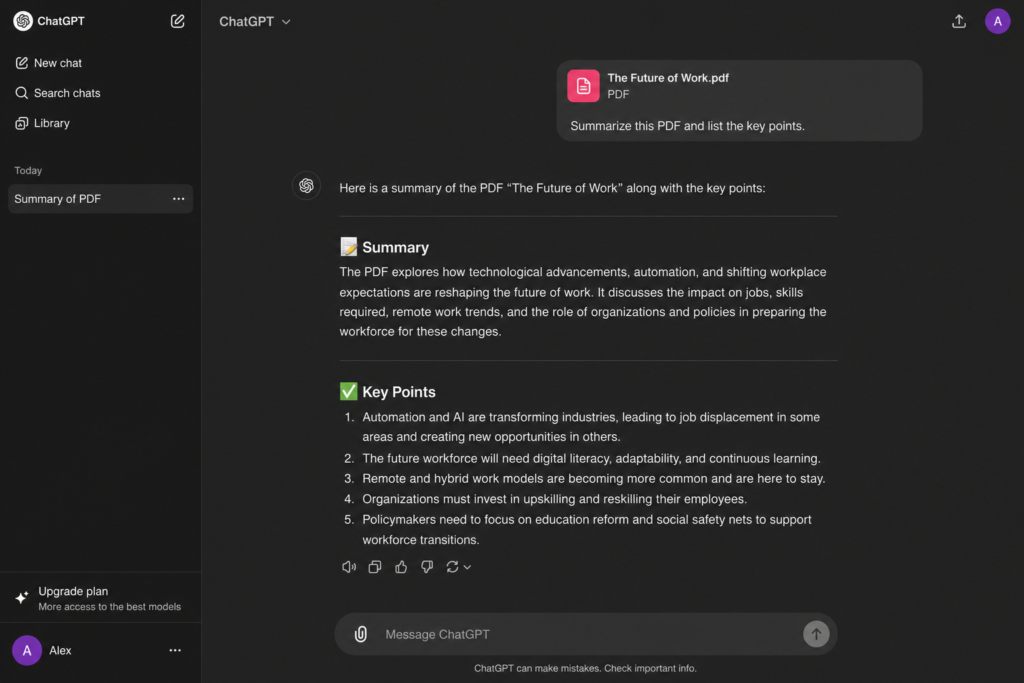The image size is (1024, 683).
Task: Read the response aloud with the speaker icon
Action: click(349, 567)
